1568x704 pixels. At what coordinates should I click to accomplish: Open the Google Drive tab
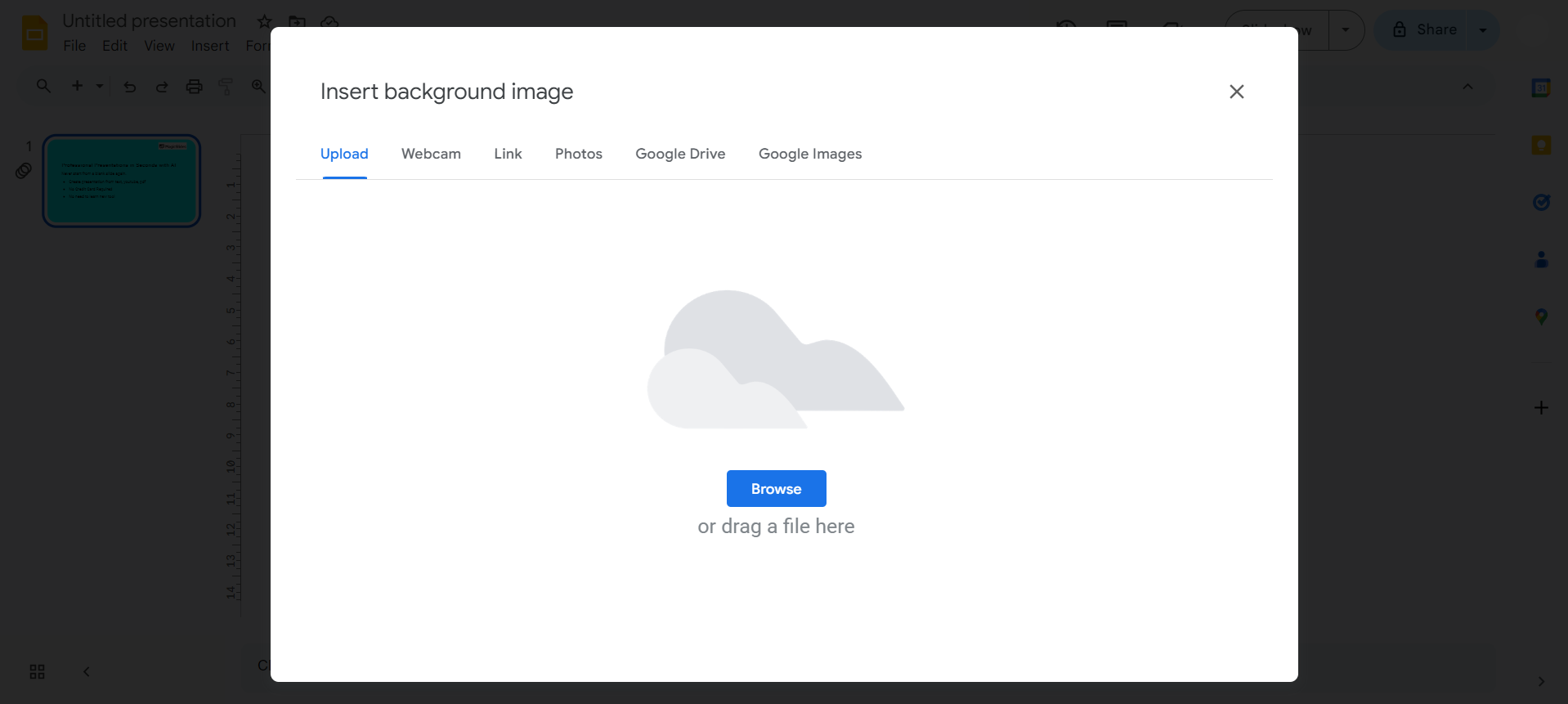pyautogui.click(x=680, y=154)
